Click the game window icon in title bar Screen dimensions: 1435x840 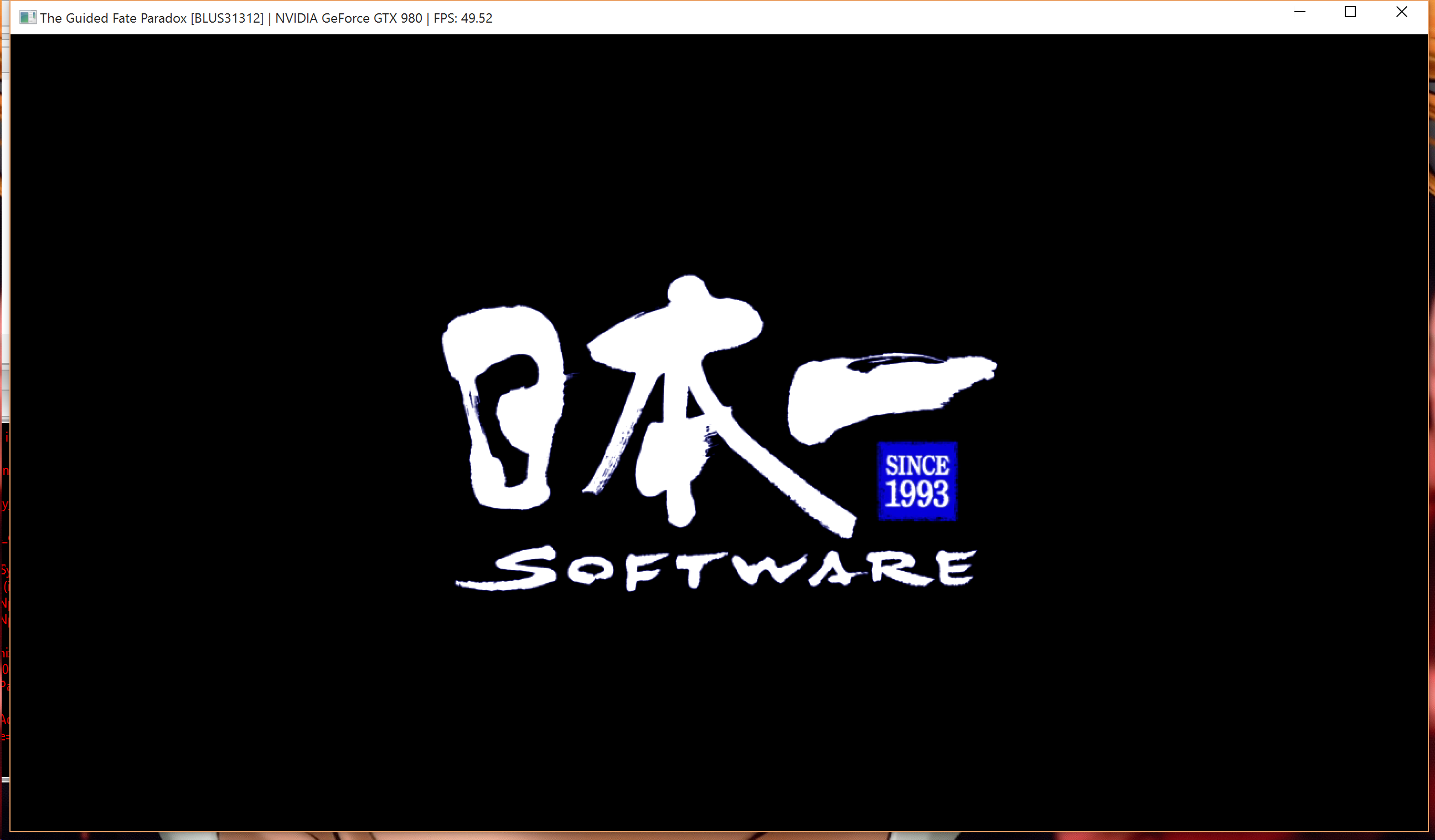tap(27, 18)
